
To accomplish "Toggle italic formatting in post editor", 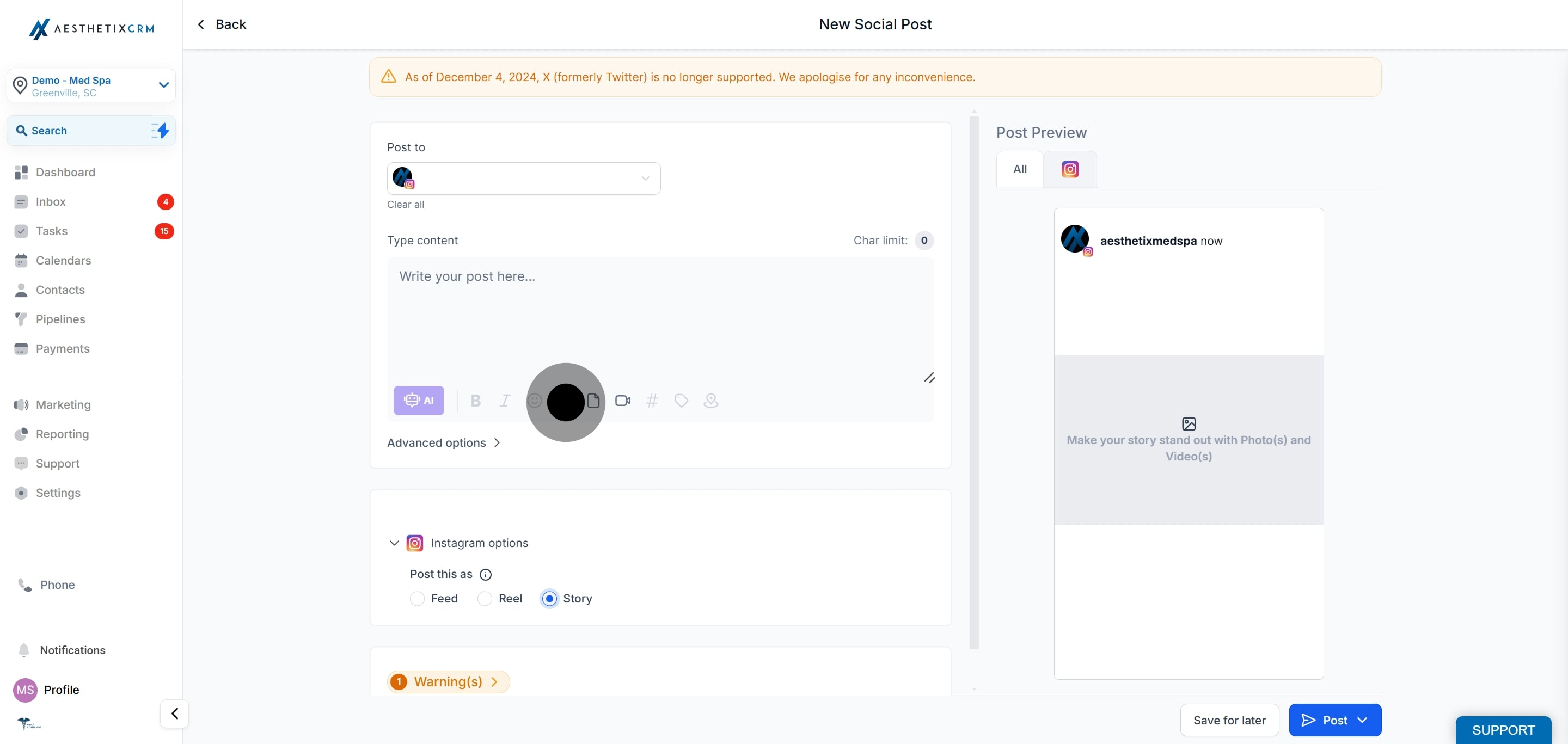I will pos(505,400).
